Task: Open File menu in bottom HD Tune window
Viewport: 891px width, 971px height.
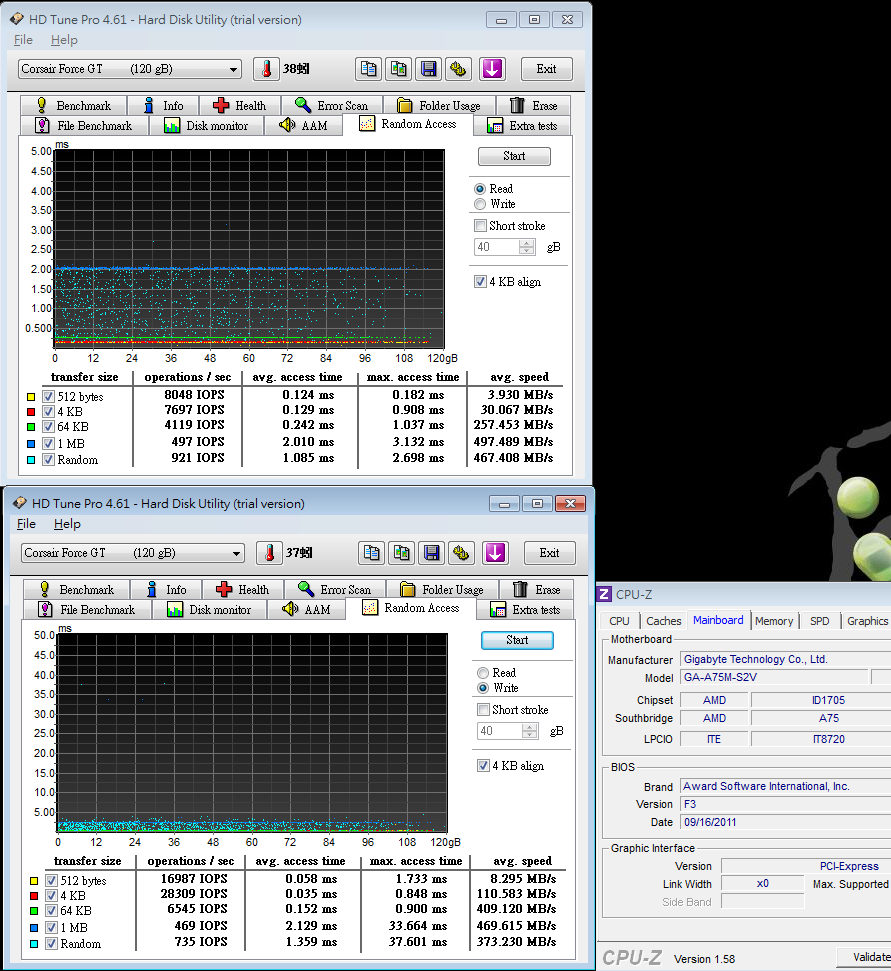Action: click(x=26, y=524)
